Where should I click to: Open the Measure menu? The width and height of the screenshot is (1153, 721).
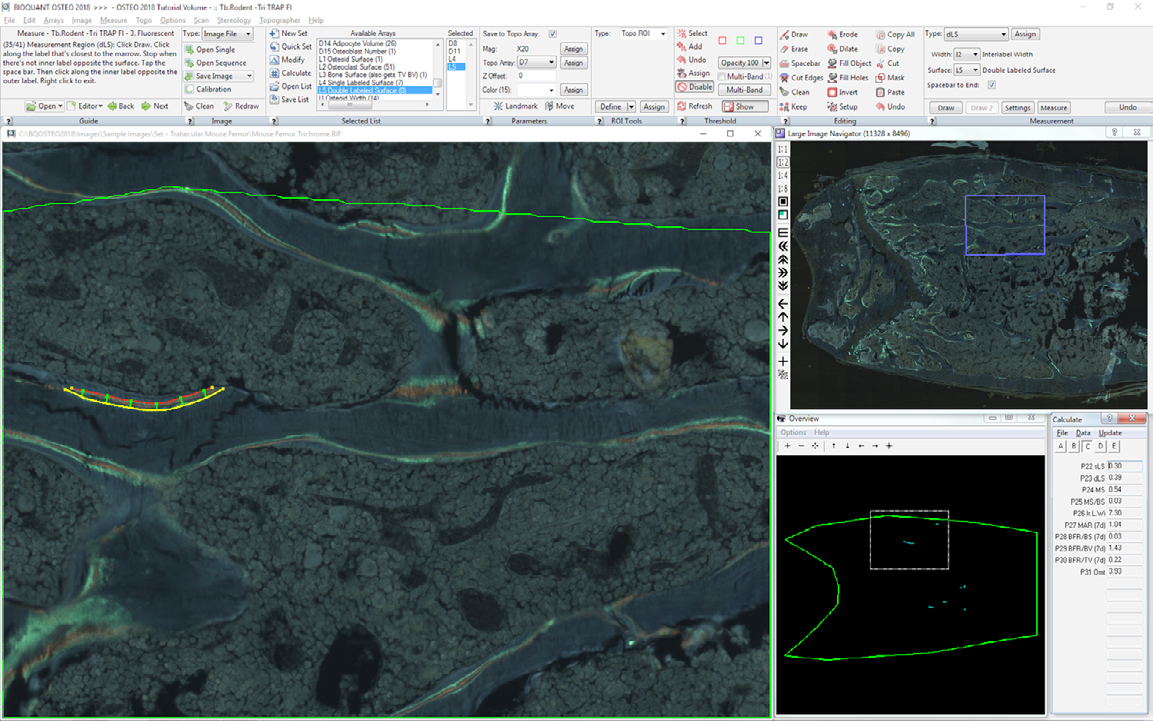[113, 21]
